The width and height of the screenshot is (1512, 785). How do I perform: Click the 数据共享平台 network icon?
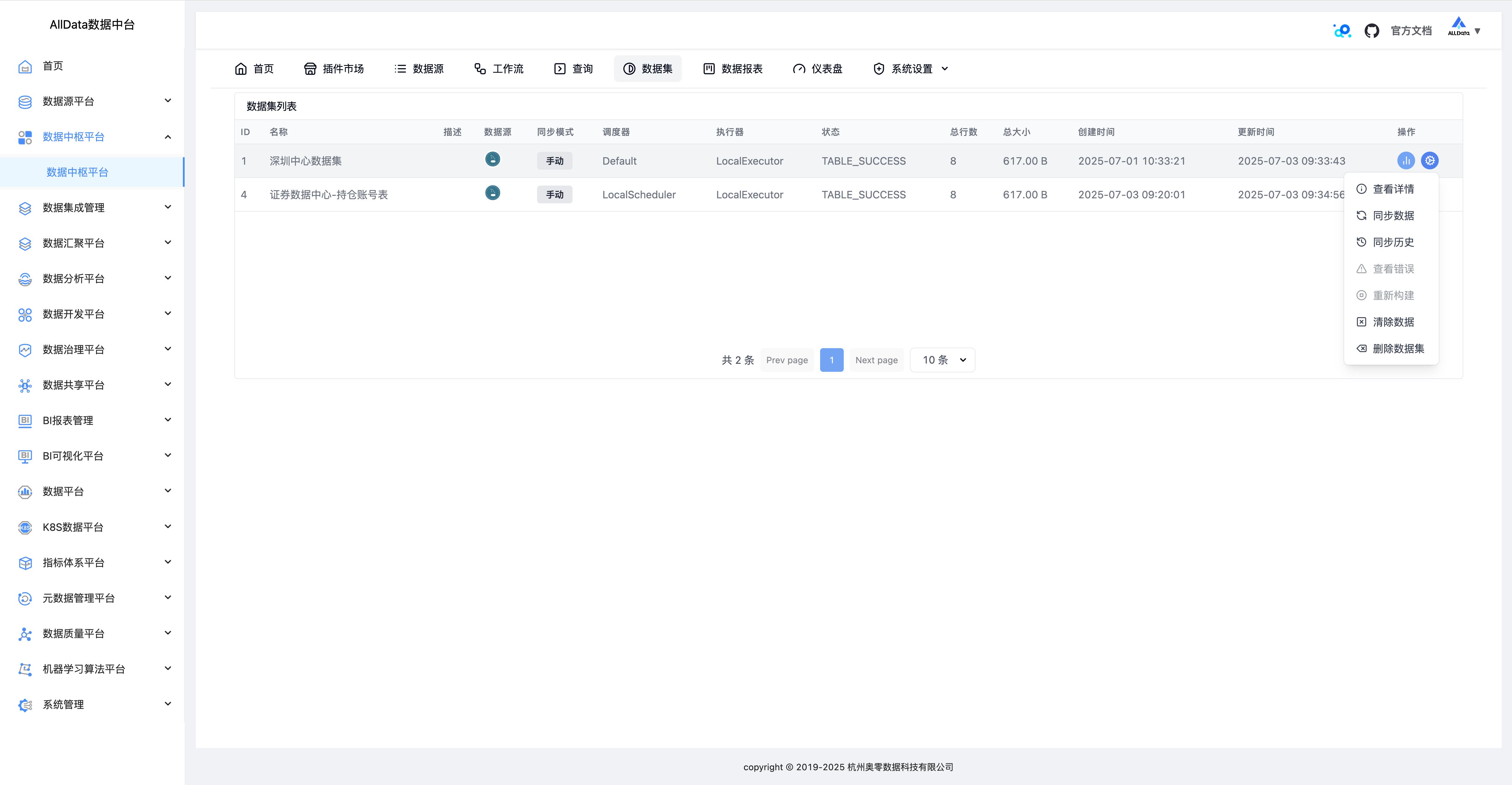25,385
